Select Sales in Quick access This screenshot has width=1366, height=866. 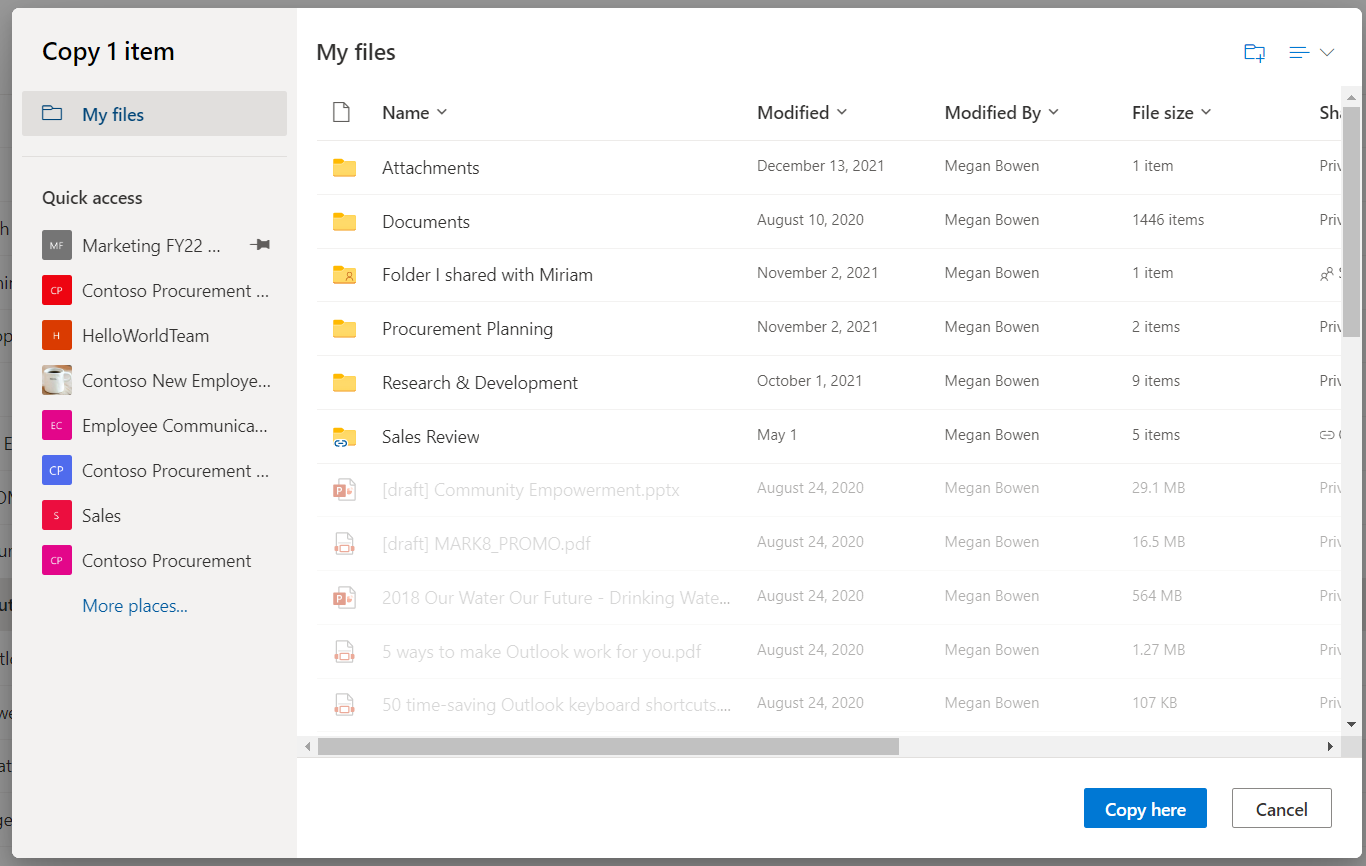[101, 516]
